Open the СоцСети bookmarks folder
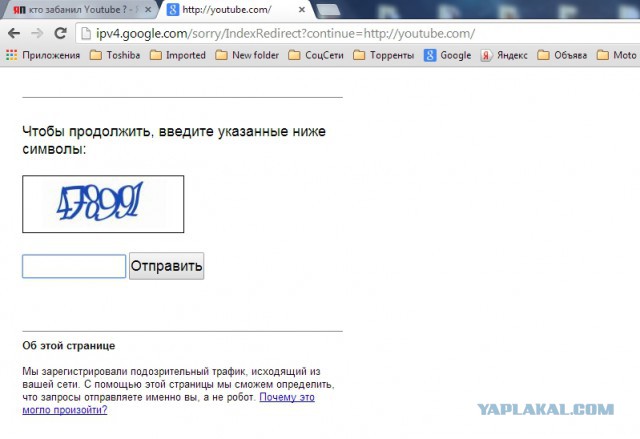640x439 pixels. (316, 55)
